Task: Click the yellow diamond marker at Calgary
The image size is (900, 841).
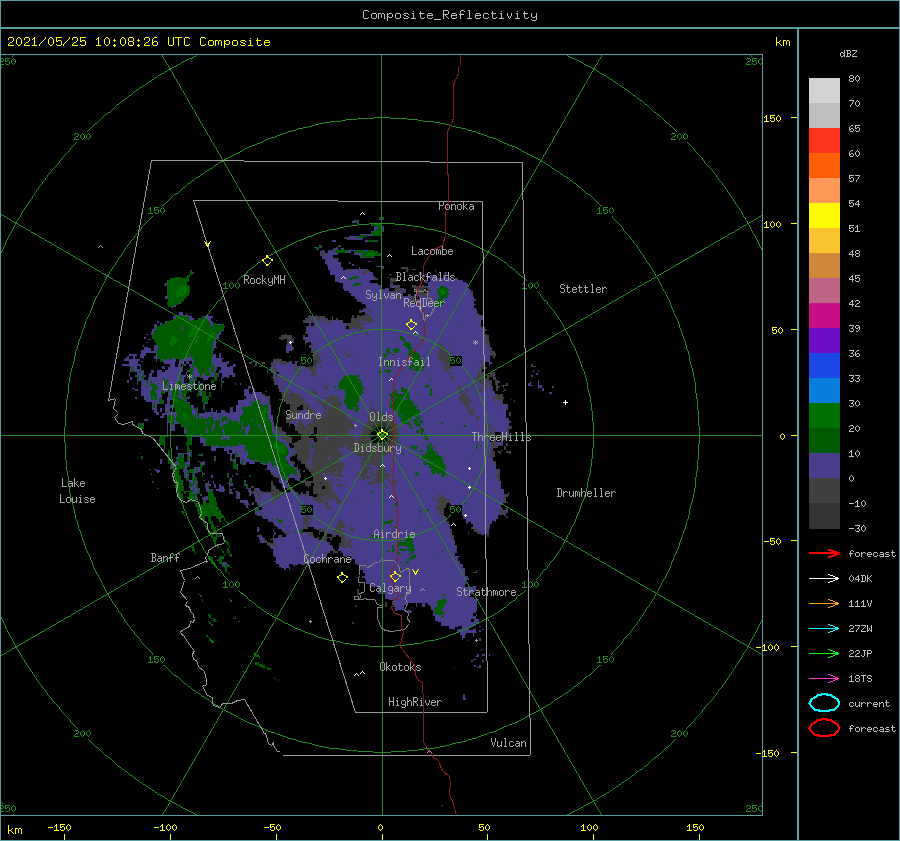Action: click(x=395, y=576)
